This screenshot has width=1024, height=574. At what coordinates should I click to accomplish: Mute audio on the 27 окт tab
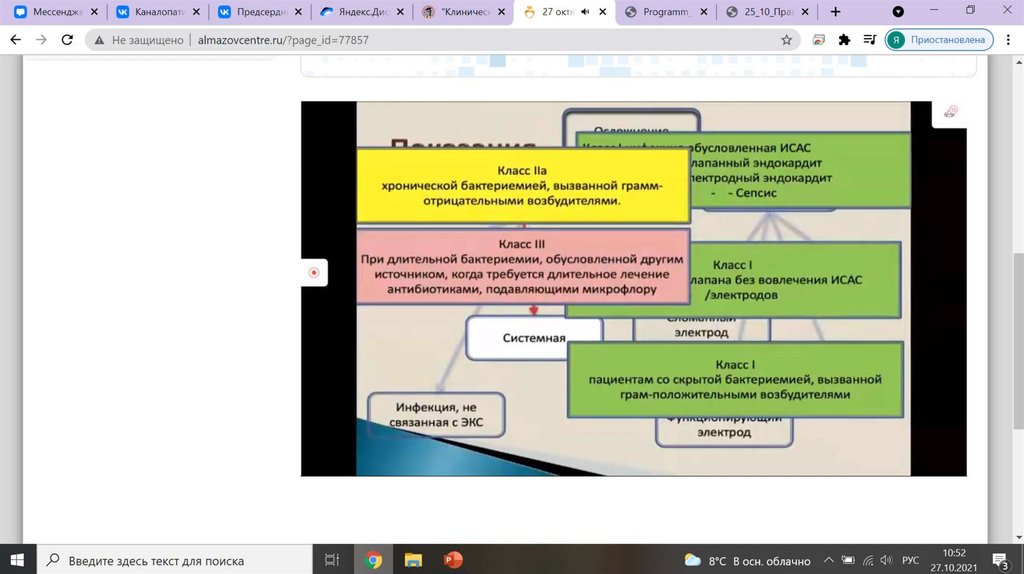tap(585, 12)
